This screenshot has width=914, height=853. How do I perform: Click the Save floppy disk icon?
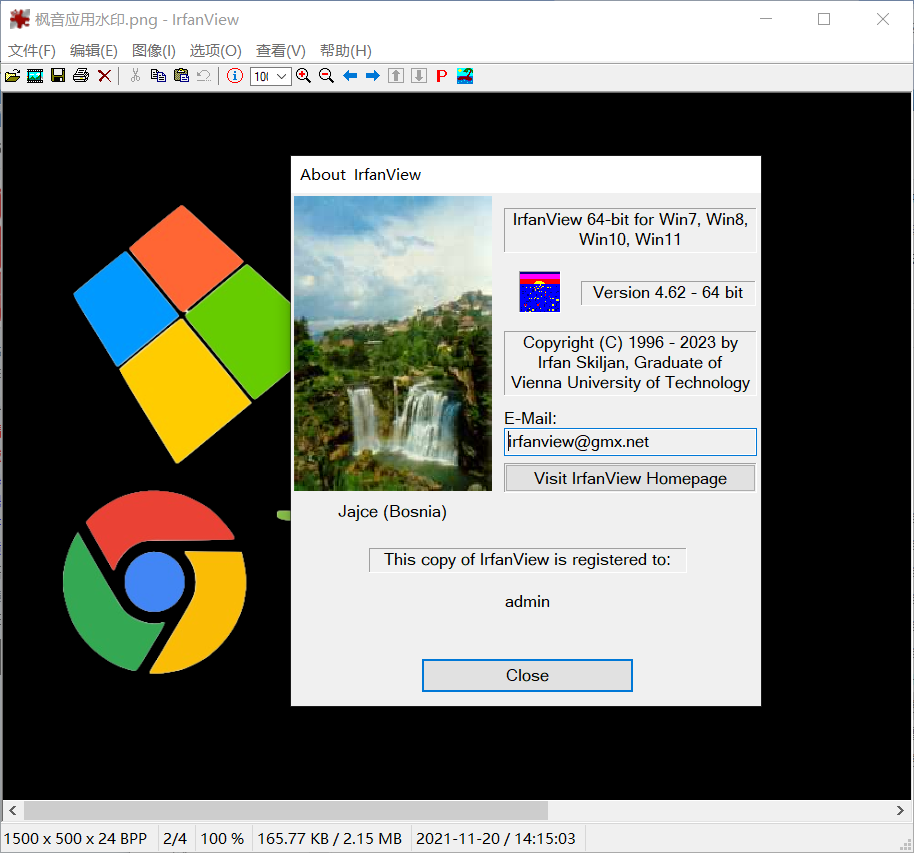coord(58,76)
